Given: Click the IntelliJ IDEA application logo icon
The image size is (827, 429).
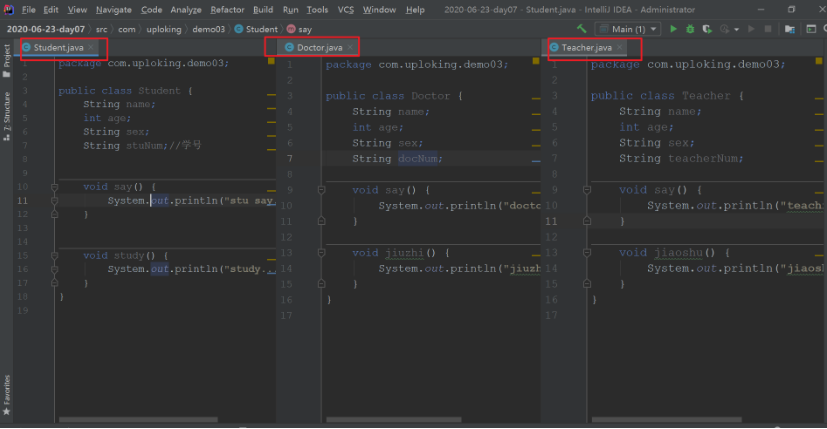Looking at the screenshot, I should [8, 9].
